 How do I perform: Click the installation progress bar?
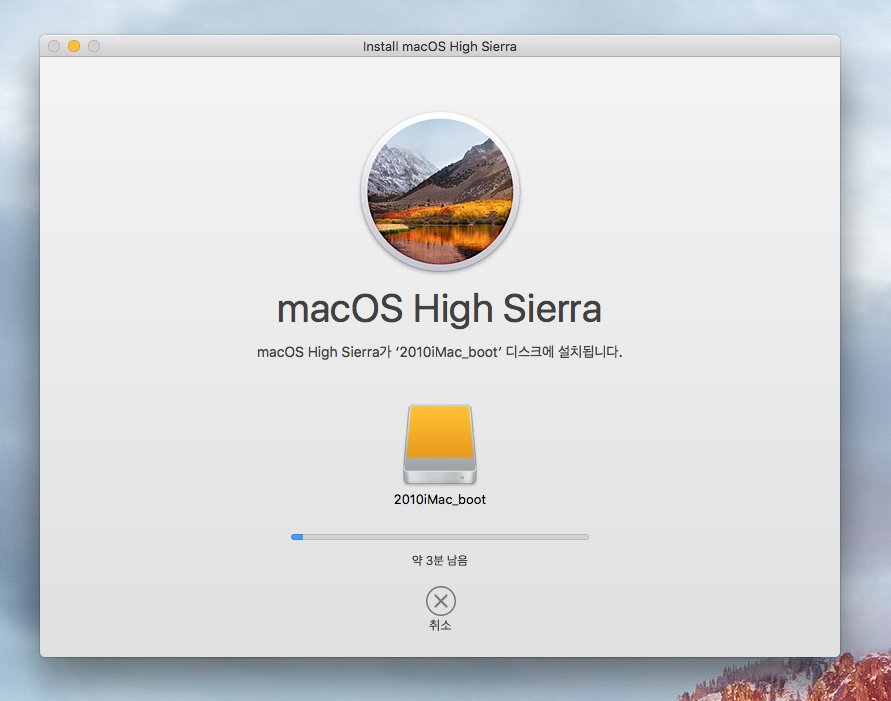[x=440, y=537]
